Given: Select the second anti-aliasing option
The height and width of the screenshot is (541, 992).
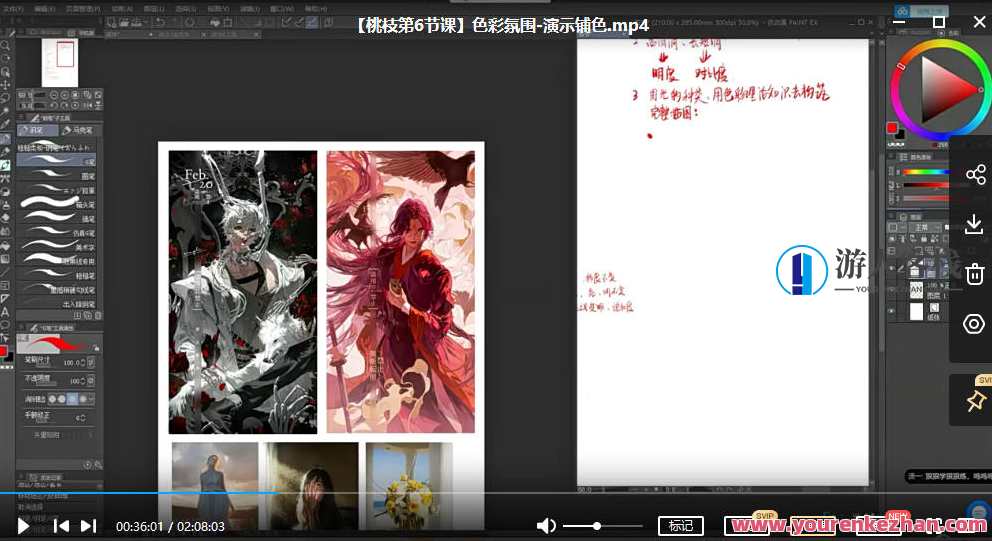Looking at the screenshot, I should 62,399.
